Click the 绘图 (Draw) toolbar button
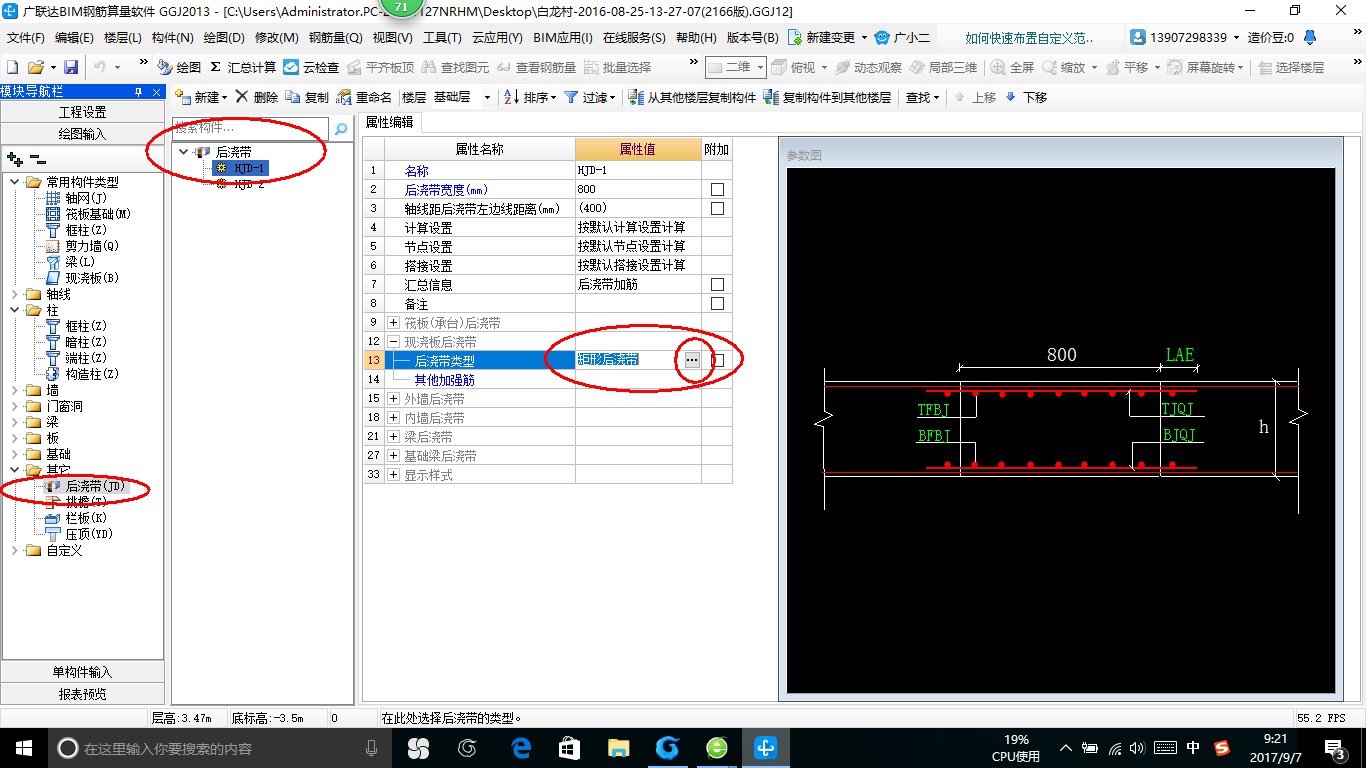The height and width of the screenshot is (768, 1366). pos(180,67)
